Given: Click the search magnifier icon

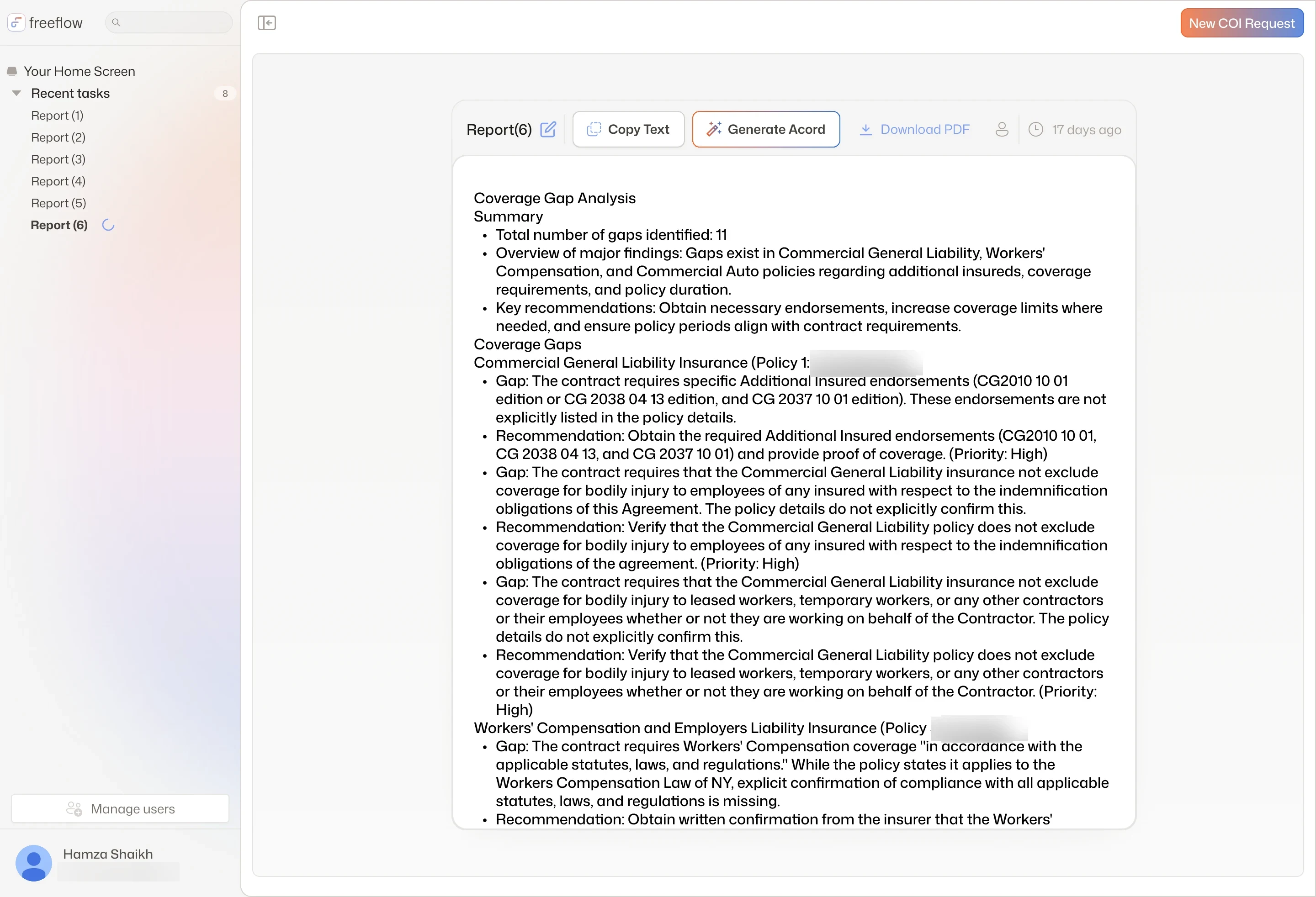Looking at the screenshot, I should click(x=116, y=23).
